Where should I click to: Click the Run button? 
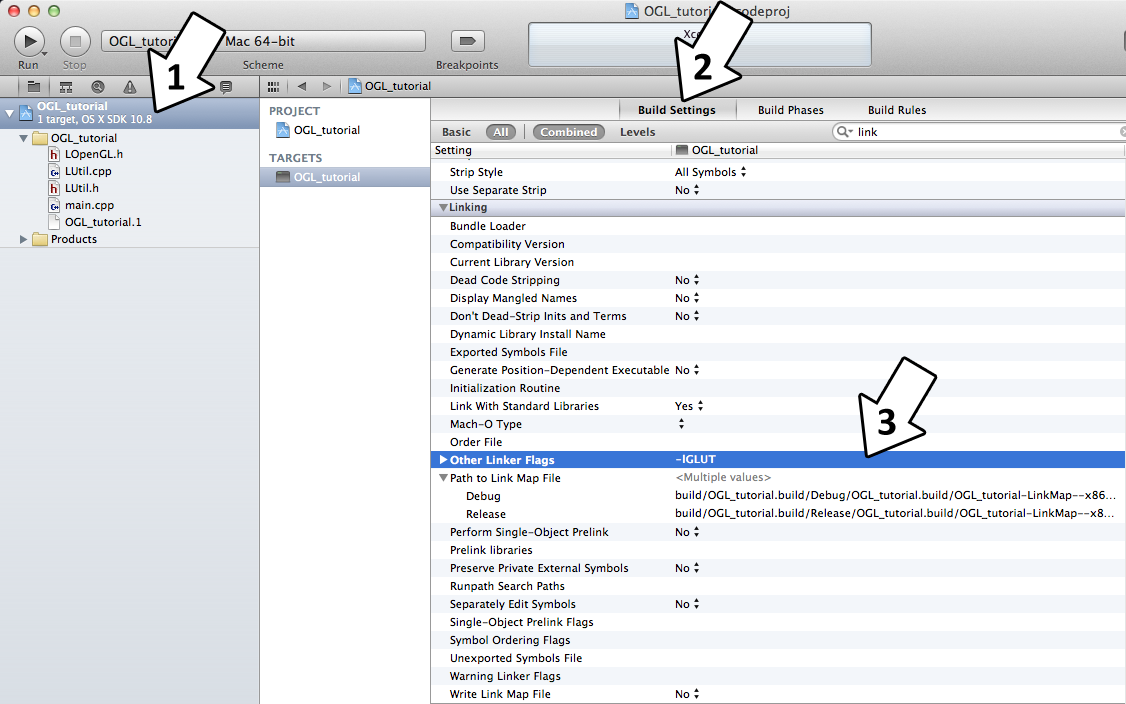tap(29, 41)
